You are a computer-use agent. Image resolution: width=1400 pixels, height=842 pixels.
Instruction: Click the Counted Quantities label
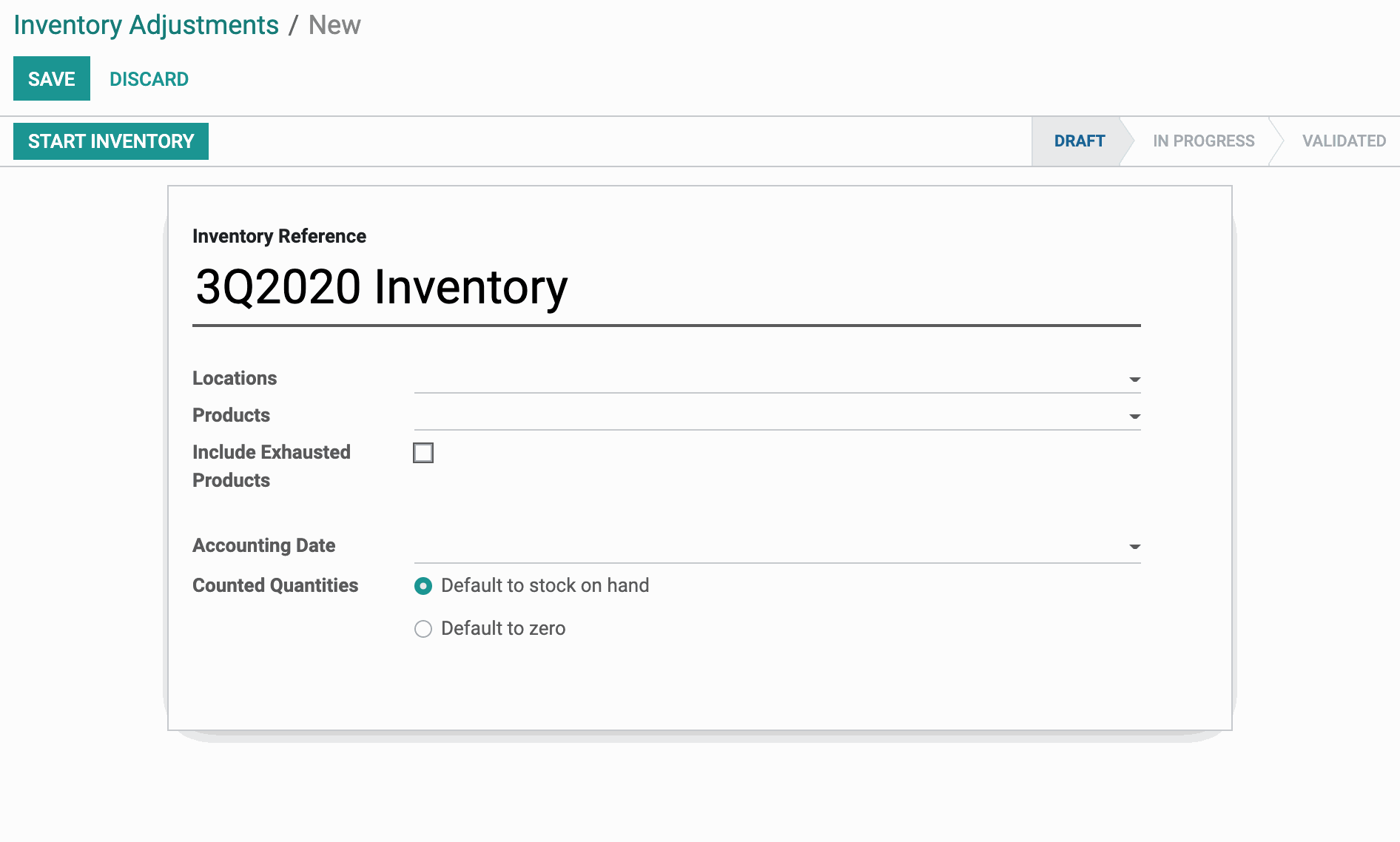coord(275,585)
